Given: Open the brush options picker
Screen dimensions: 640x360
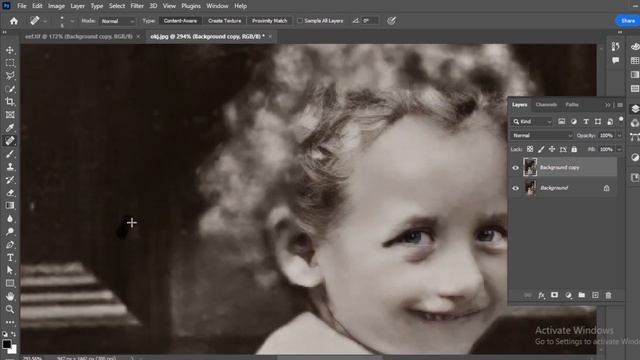Looking at the screenshot, I should click(x=72, y=21).
